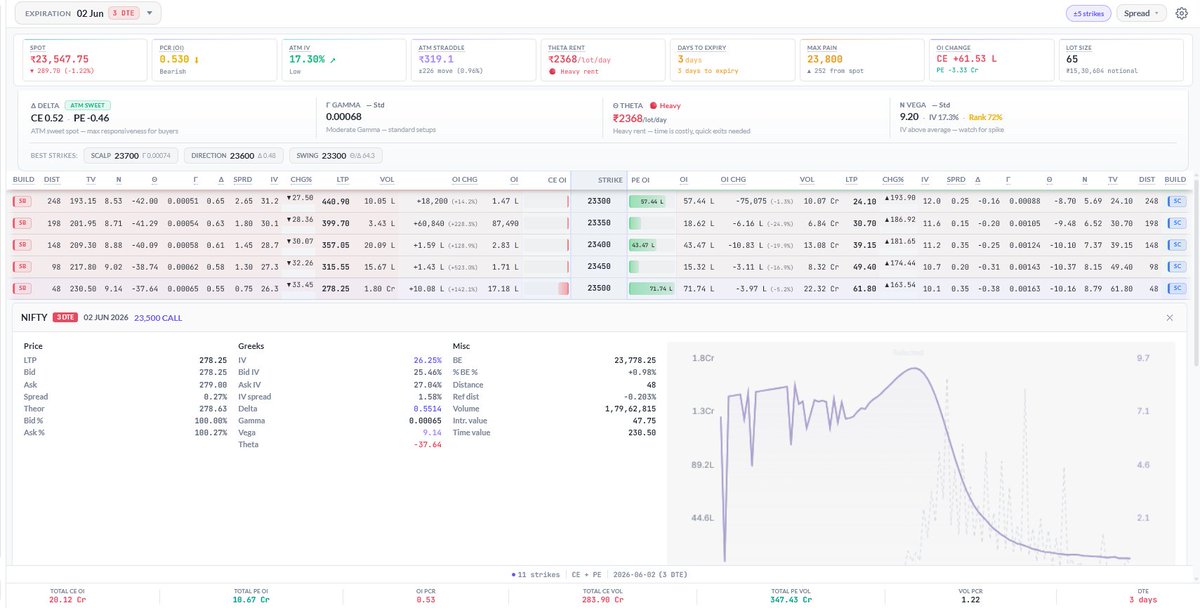1200x608 pixels.
Task: Click the CE OI column header
Action: click(555, 180)
